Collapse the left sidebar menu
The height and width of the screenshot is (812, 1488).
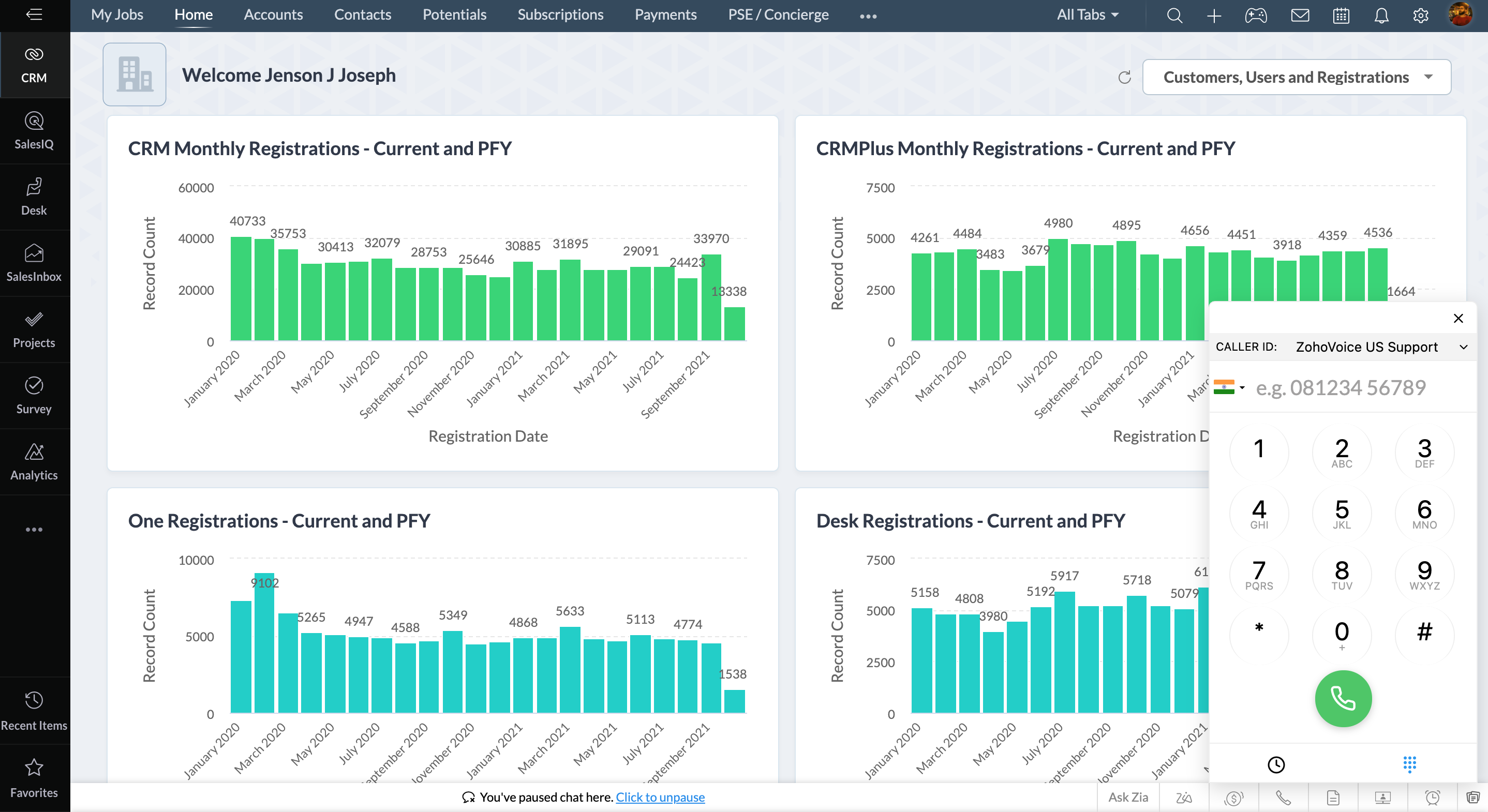pos(34,14)
